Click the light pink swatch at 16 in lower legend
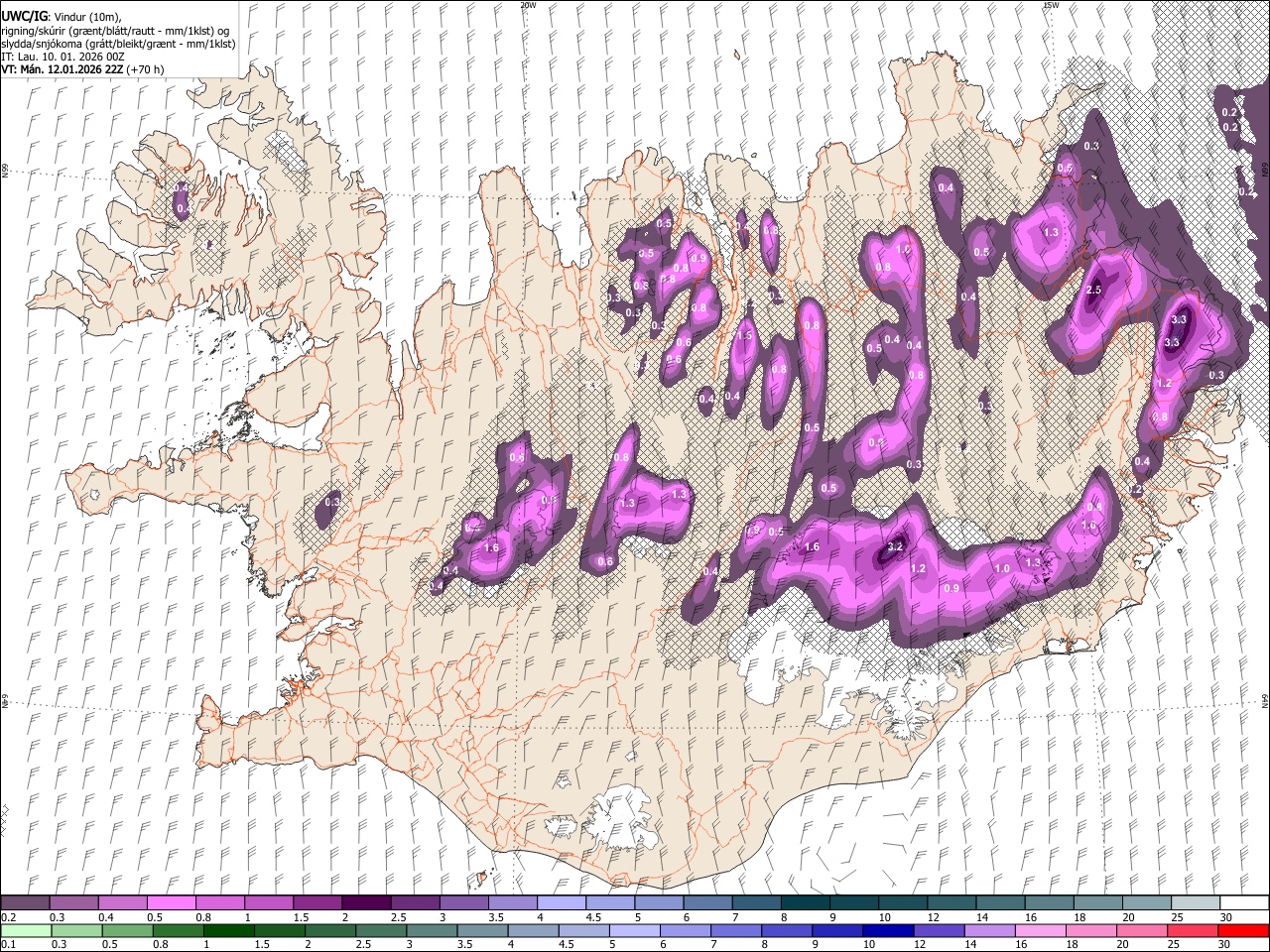The height and width of the screenshot is (952, 1270). (1041, 930)
